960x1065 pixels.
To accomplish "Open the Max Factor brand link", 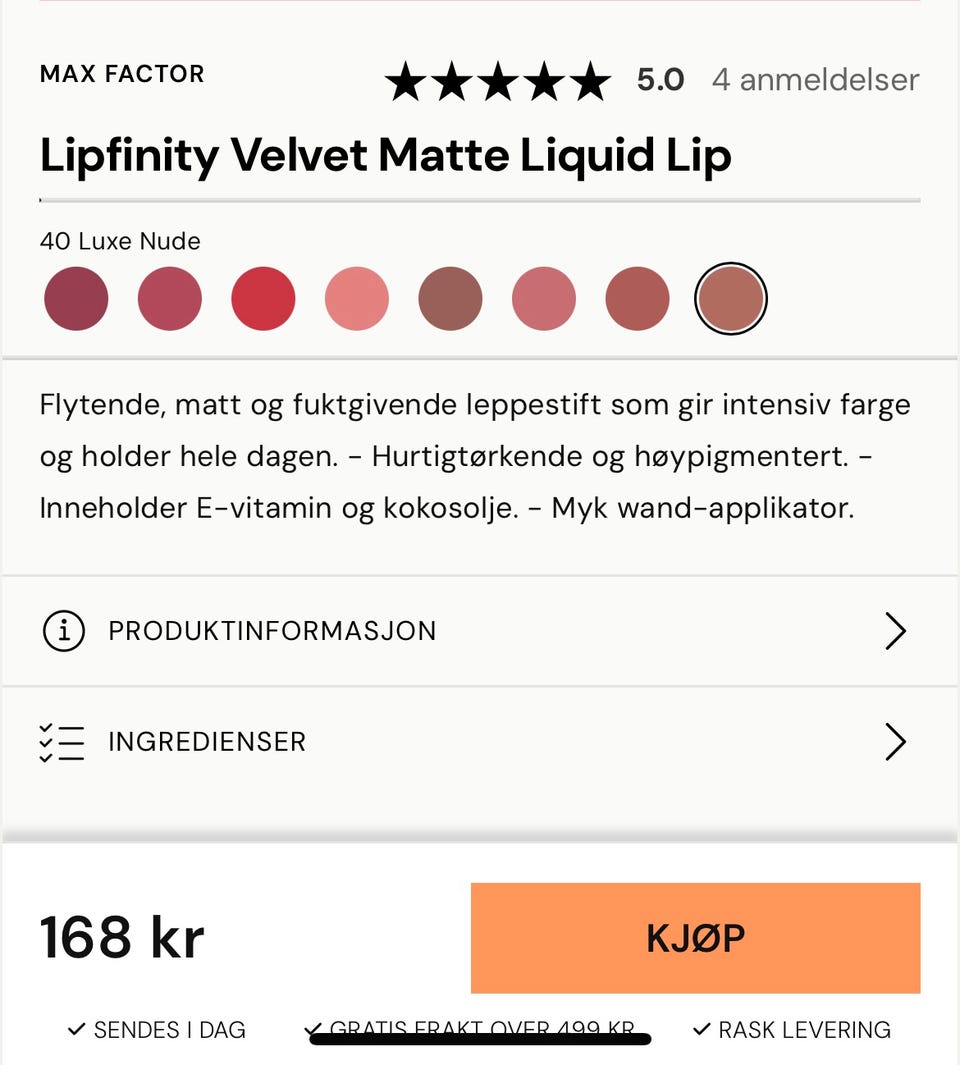I will point(122,73).
